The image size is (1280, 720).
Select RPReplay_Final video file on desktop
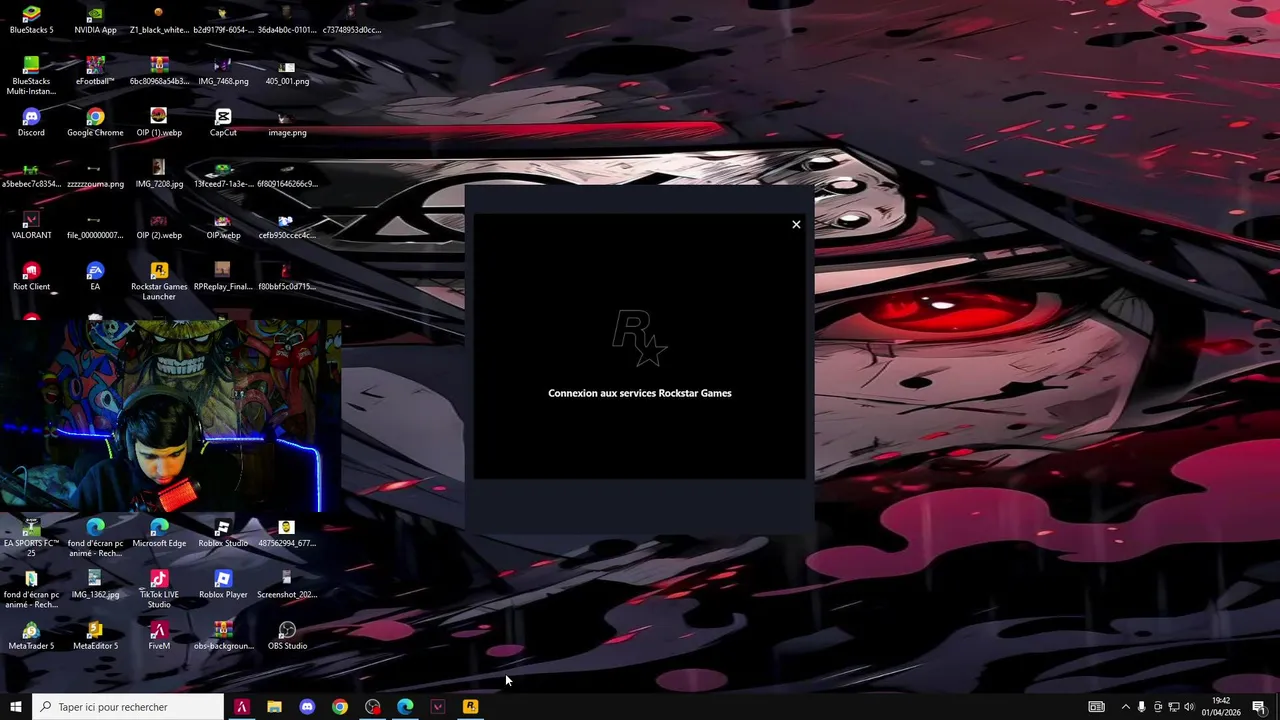click(223, 277)
